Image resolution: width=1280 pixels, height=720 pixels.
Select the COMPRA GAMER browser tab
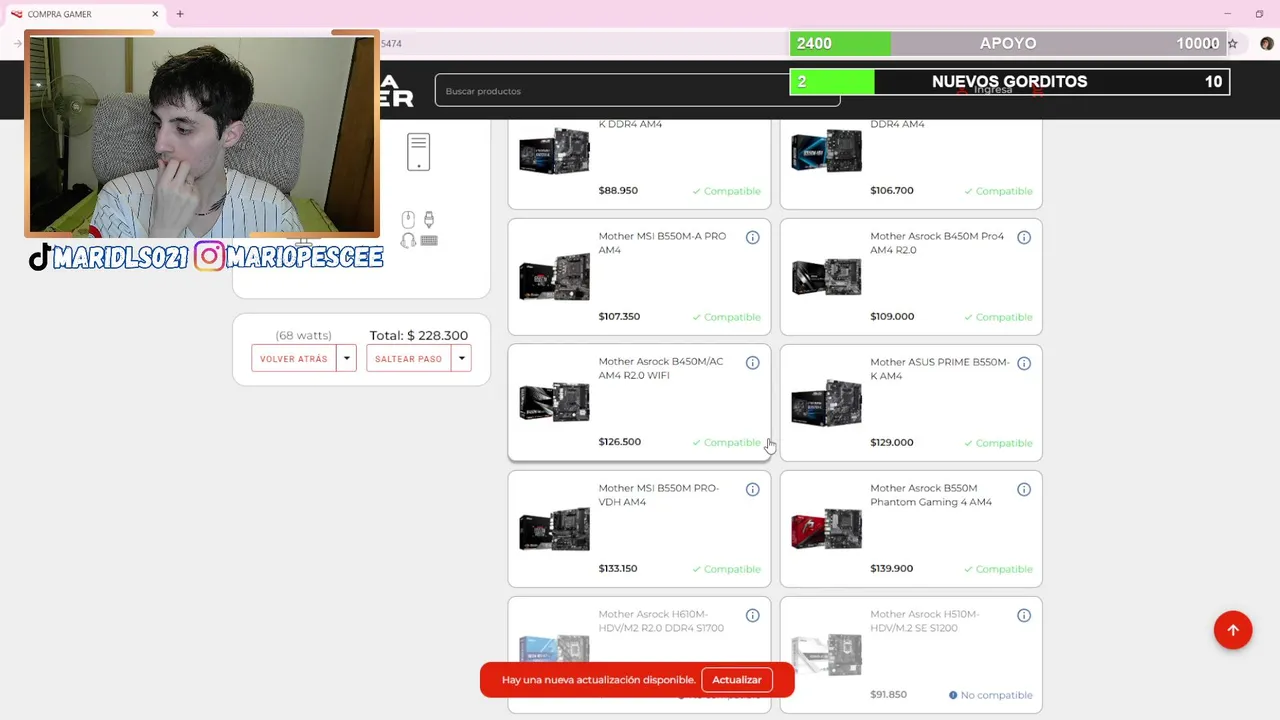coord(85,14)
